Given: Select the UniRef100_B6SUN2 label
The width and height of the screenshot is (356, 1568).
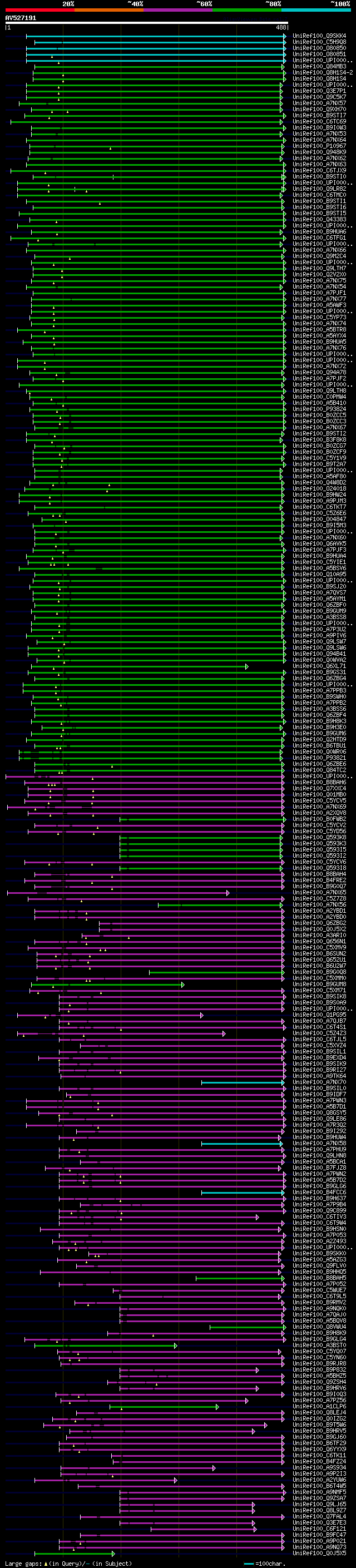Looking at the screenshot, I should [319, 954].
